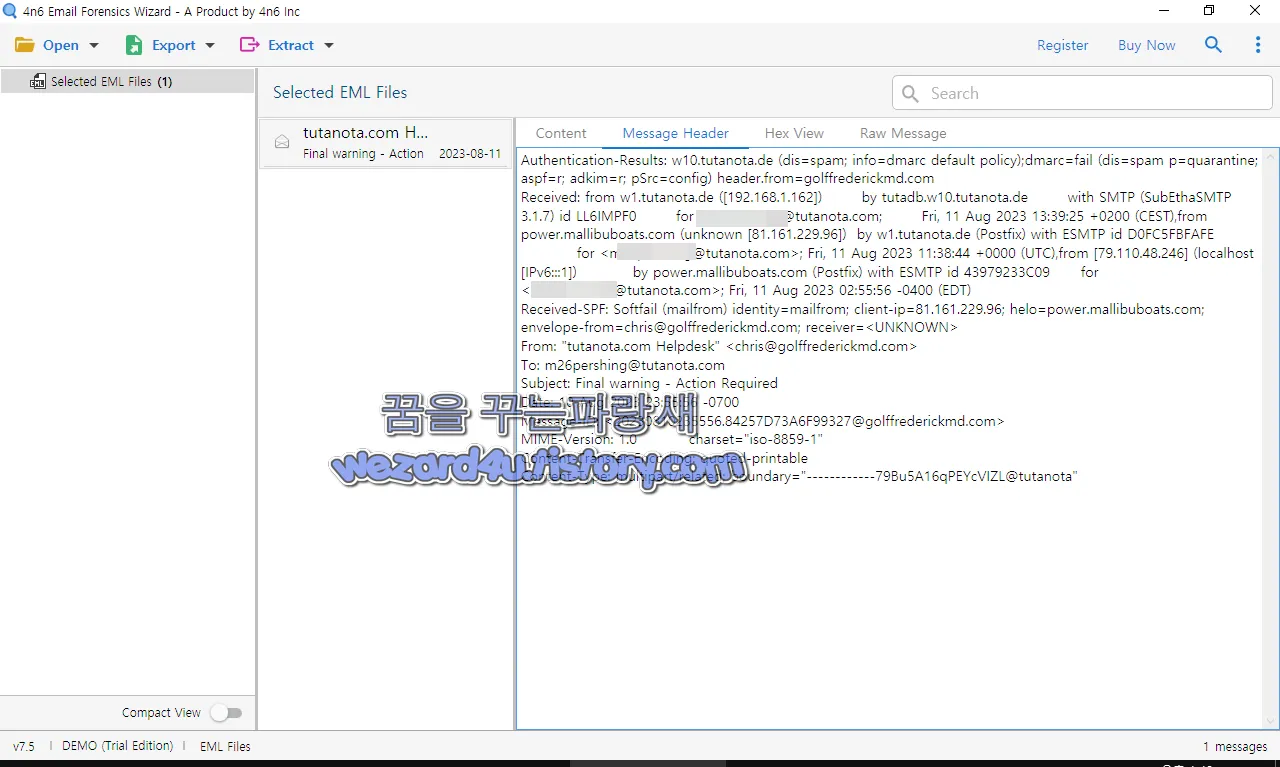Click the v7.5 version in status bar
1280x767 pixels.
tap(24, 746)
